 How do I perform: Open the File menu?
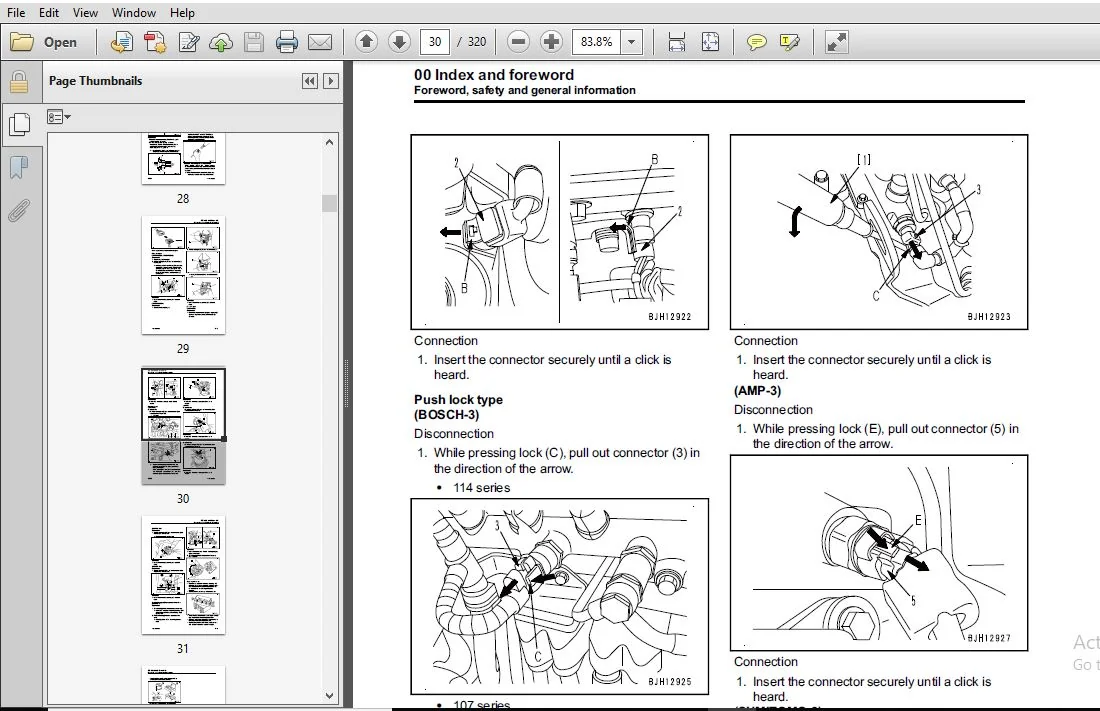15,13
